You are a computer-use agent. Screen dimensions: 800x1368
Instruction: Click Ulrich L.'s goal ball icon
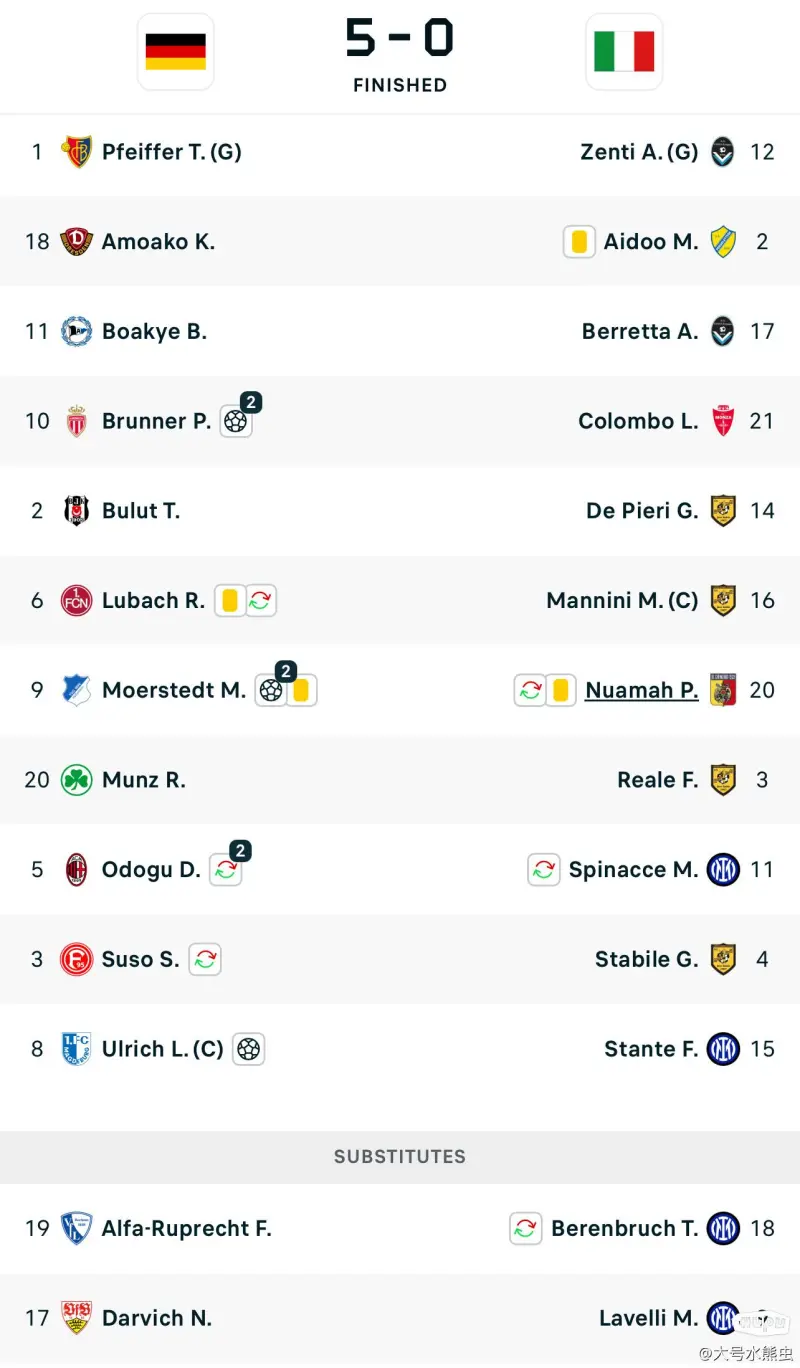click(249, 1049)
